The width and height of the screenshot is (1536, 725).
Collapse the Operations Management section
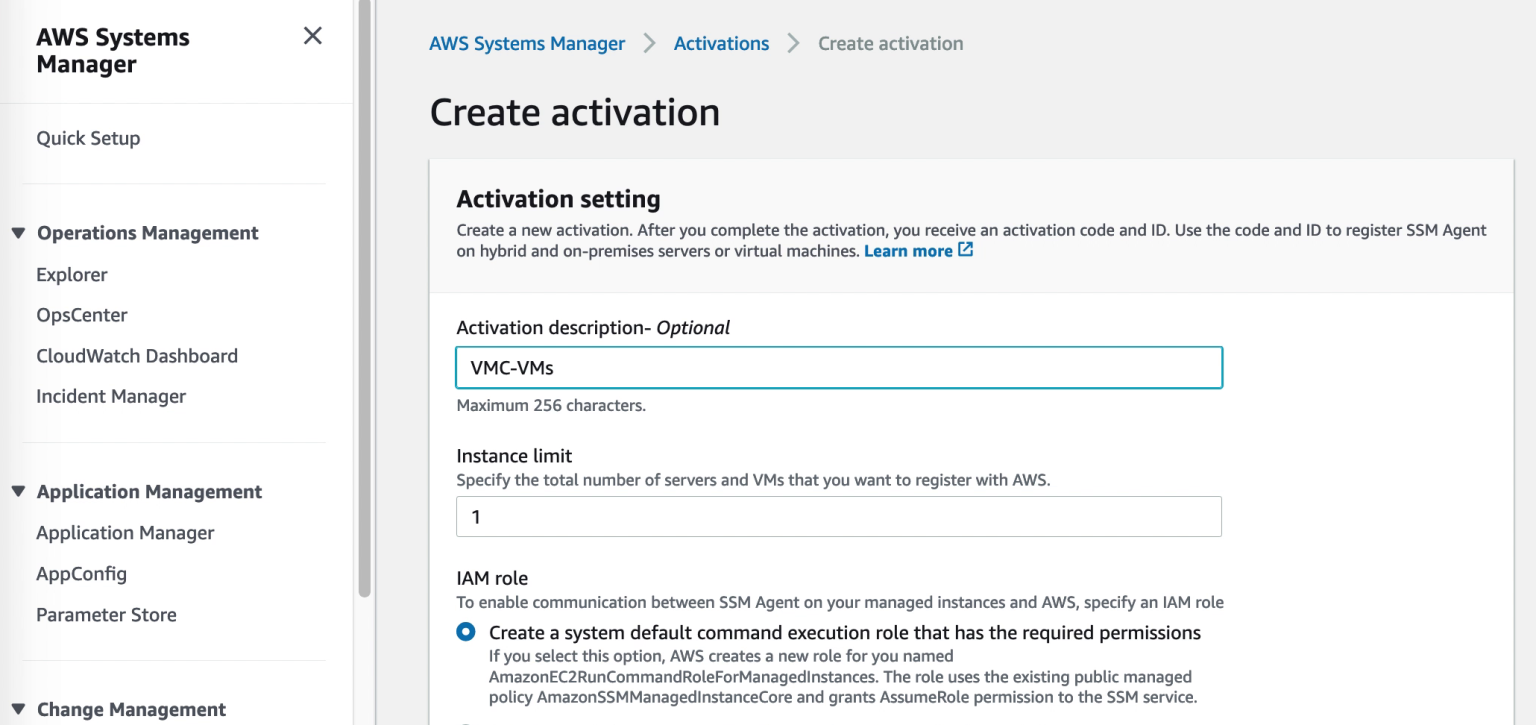(x=18, y=233)
